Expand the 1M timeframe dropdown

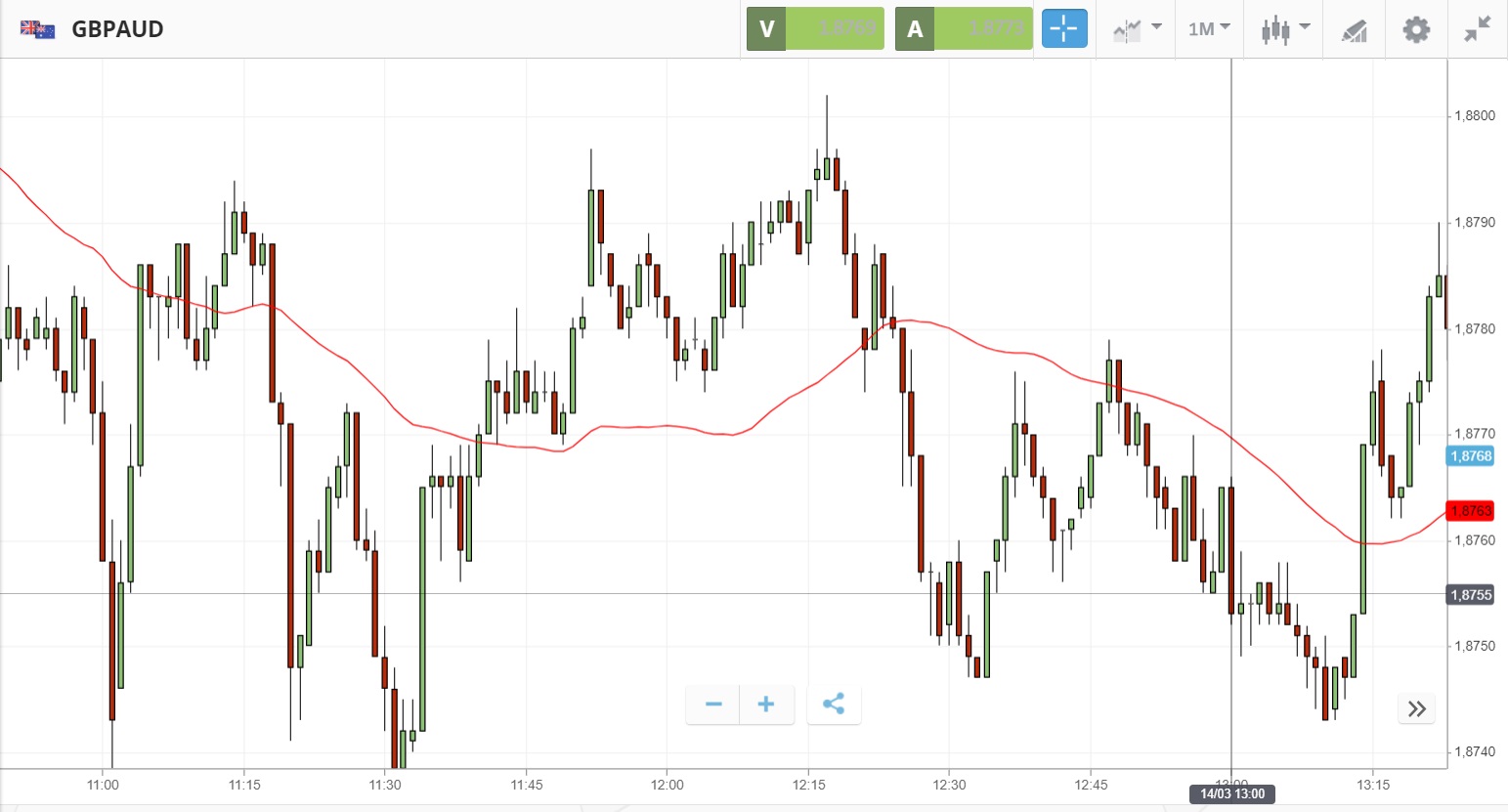[x=1209, y=29]
